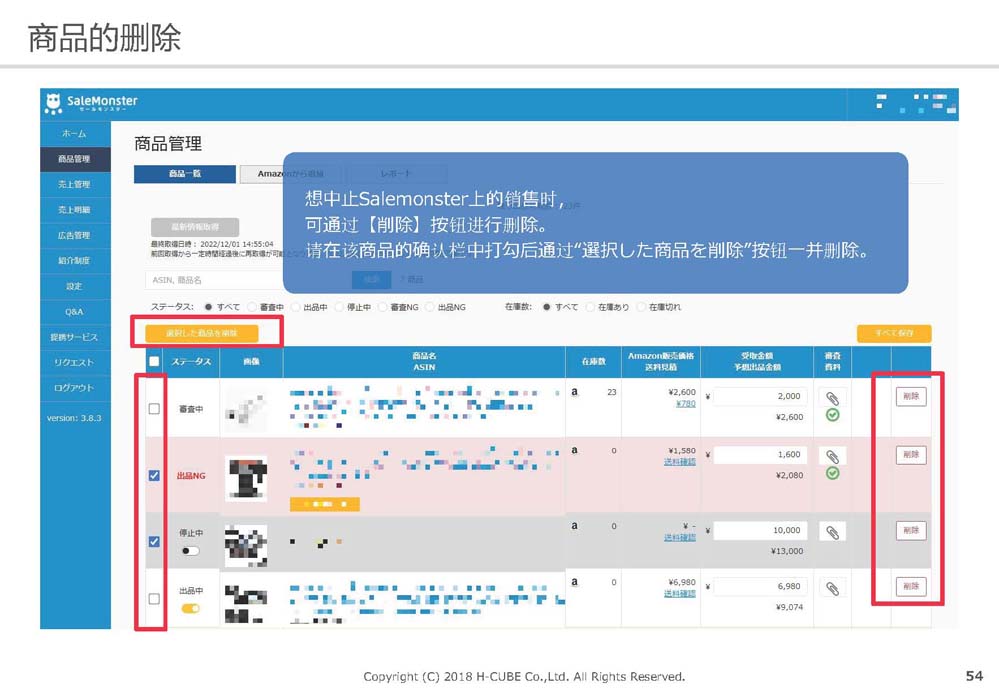Open 売上管理 in the sidebar

point(75,185)
